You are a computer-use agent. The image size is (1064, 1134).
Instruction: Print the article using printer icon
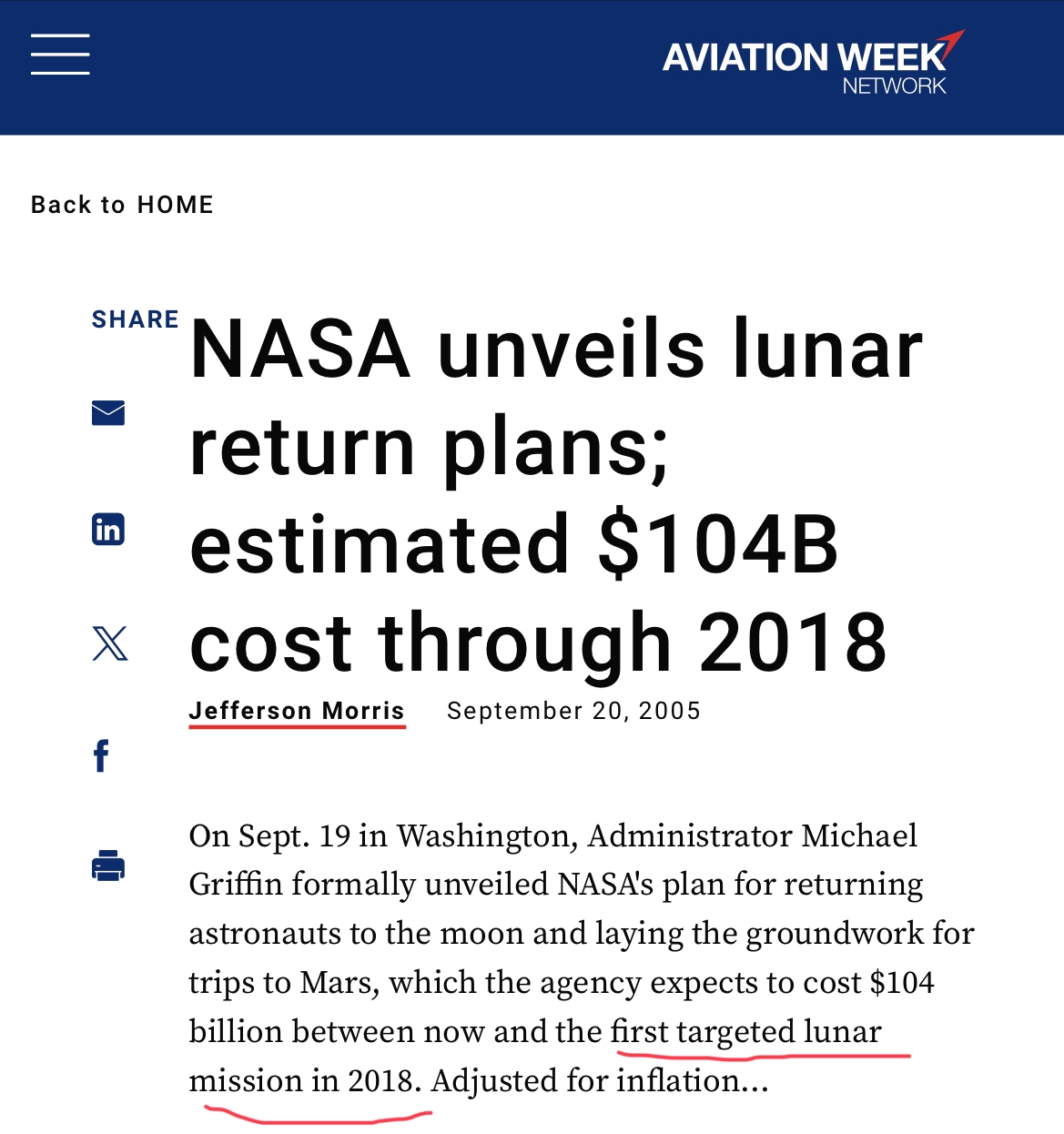click(108, 866)
